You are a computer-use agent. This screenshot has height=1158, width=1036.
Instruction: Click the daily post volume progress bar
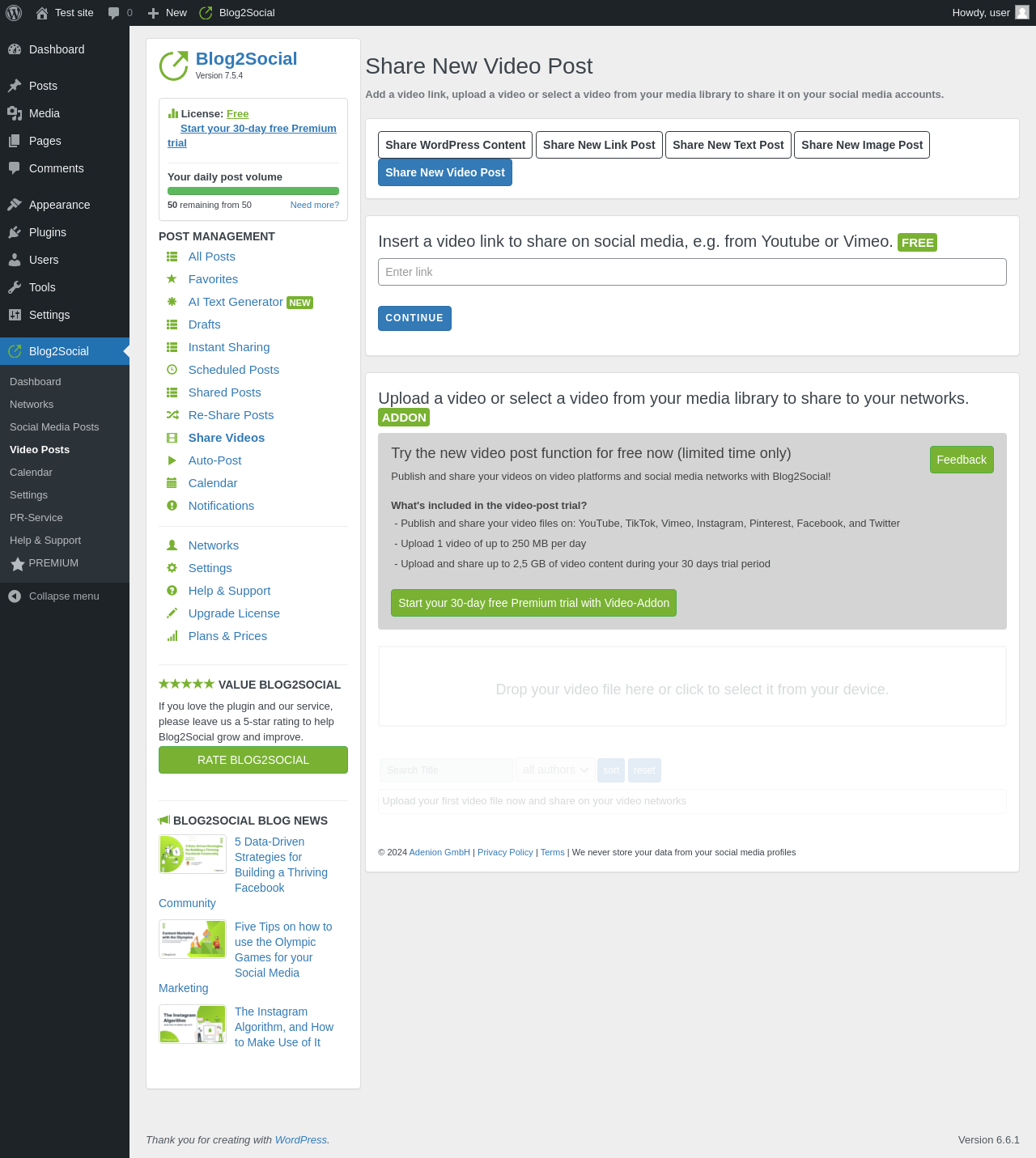(253, 191)
